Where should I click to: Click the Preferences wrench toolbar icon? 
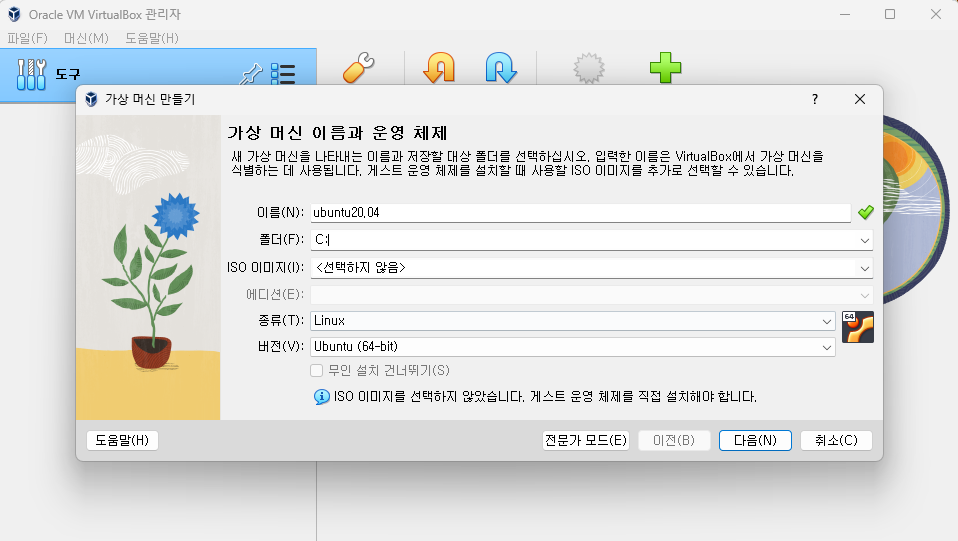tap(359, 67)
